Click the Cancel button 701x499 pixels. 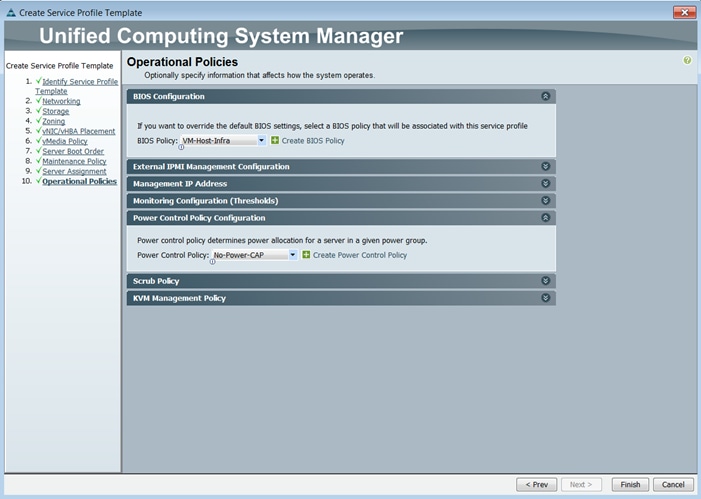click(x=673, y=485)
